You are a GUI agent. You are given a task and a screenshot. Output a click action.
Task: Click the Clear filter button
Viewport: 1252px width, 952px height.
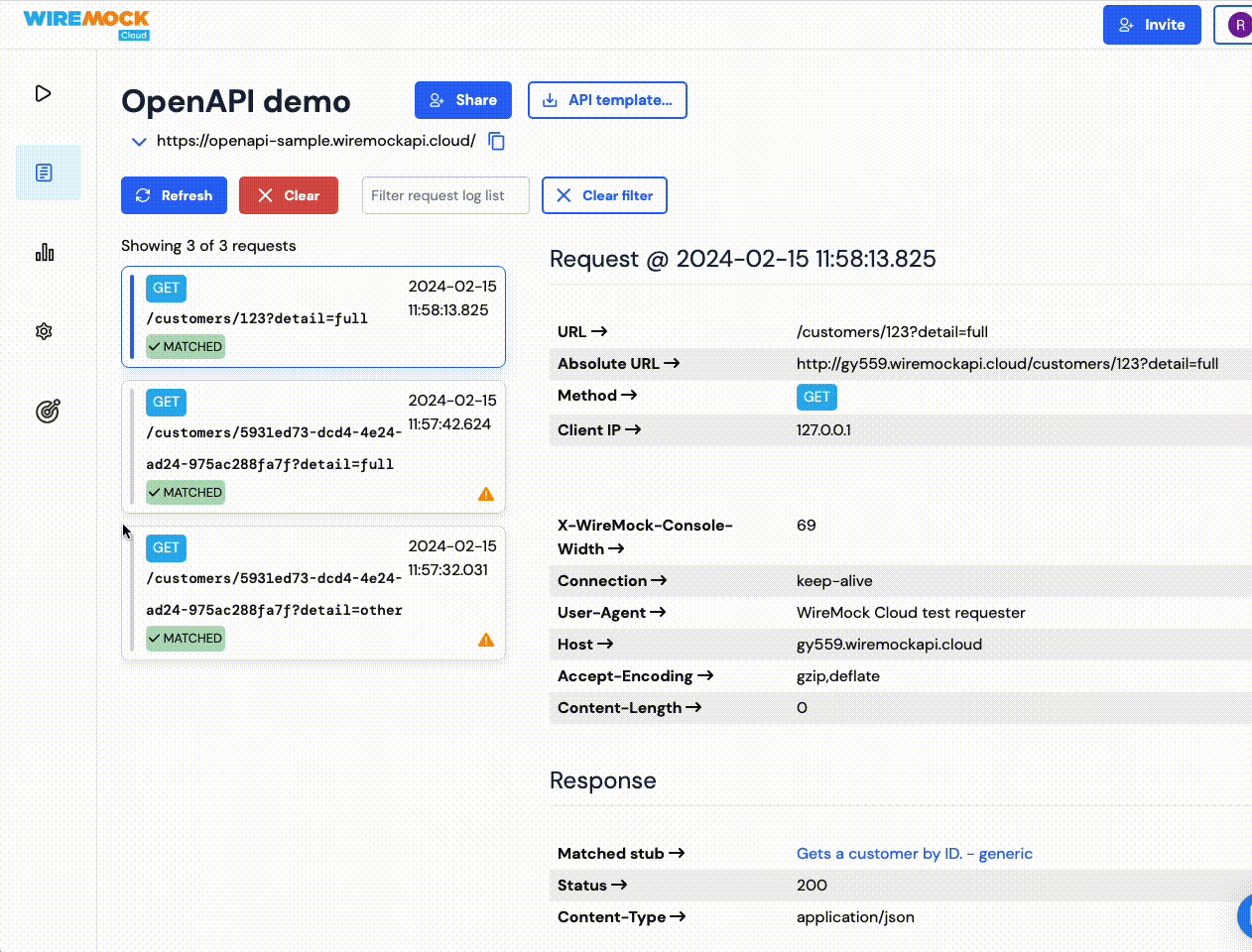pos(604,195)
